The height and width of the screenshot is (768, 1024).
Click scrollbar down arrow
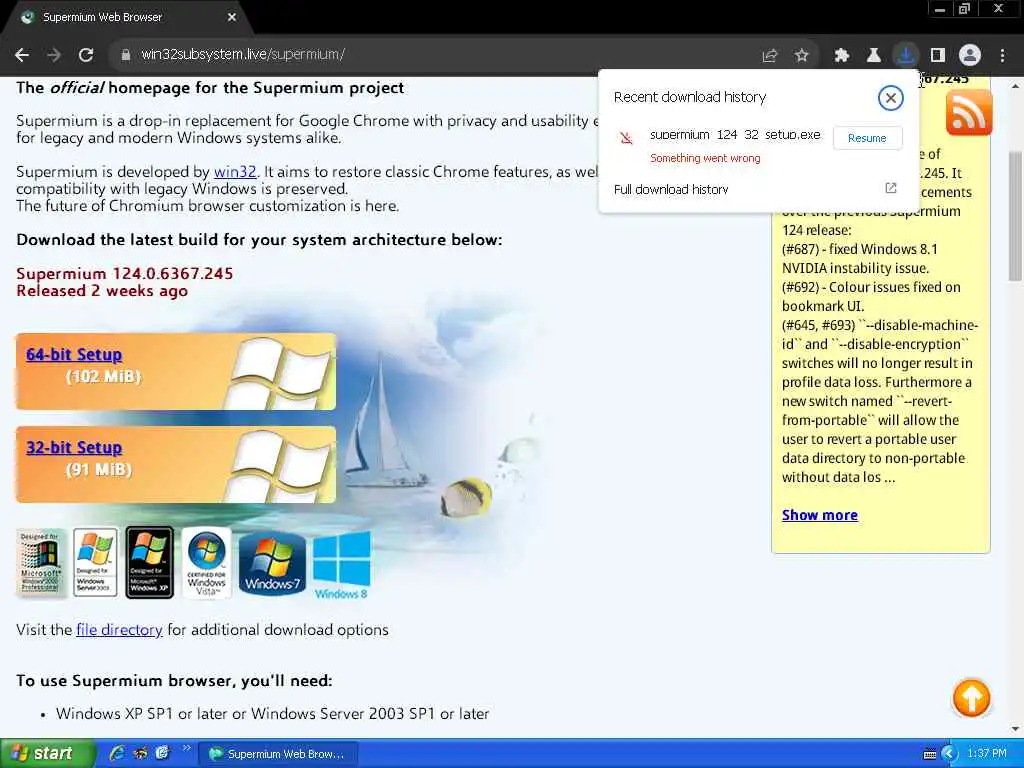pos(1016,729)
